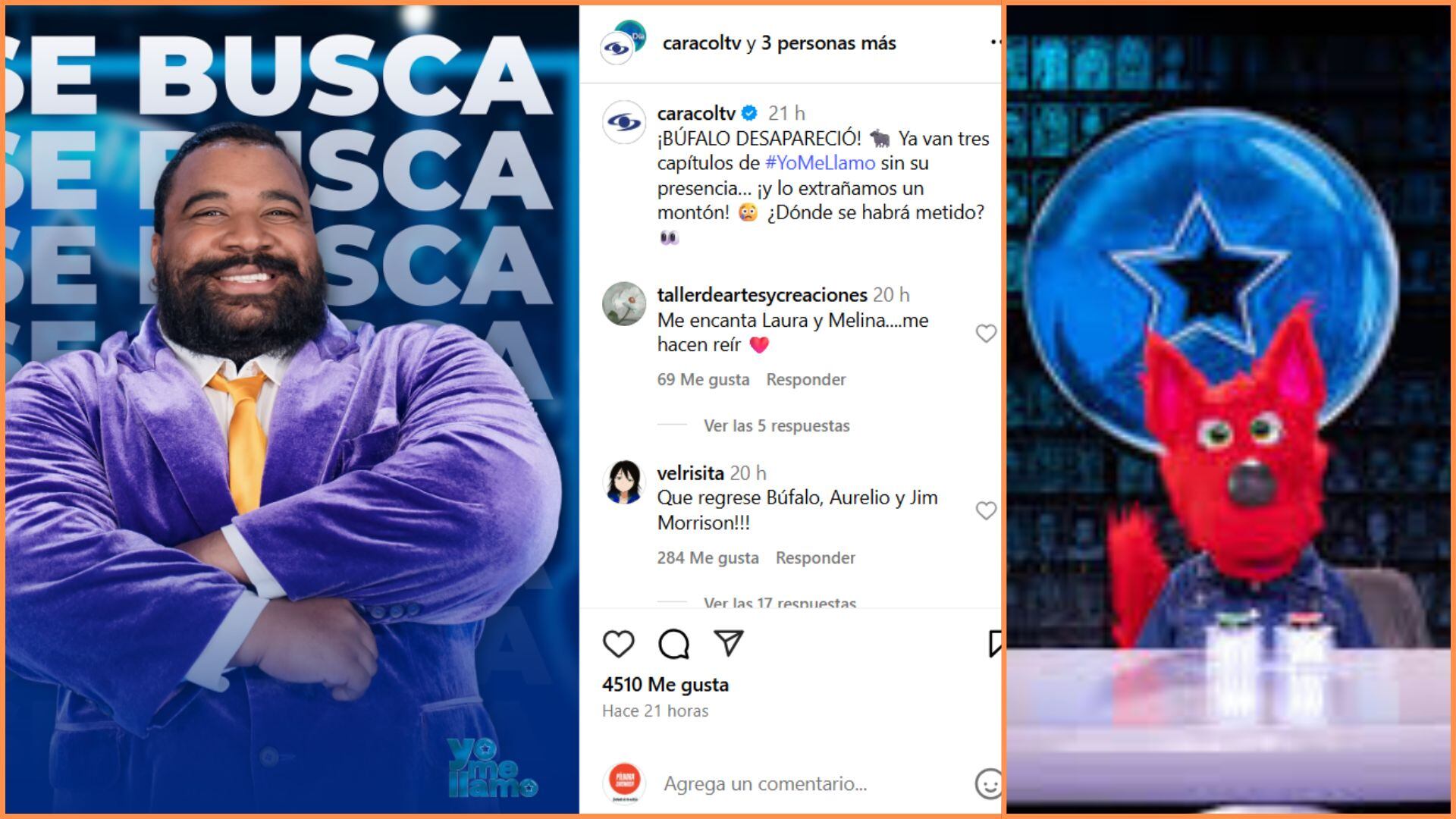Open velrisita's profile picture
1456x819 pixels.
tap(623, 482)
